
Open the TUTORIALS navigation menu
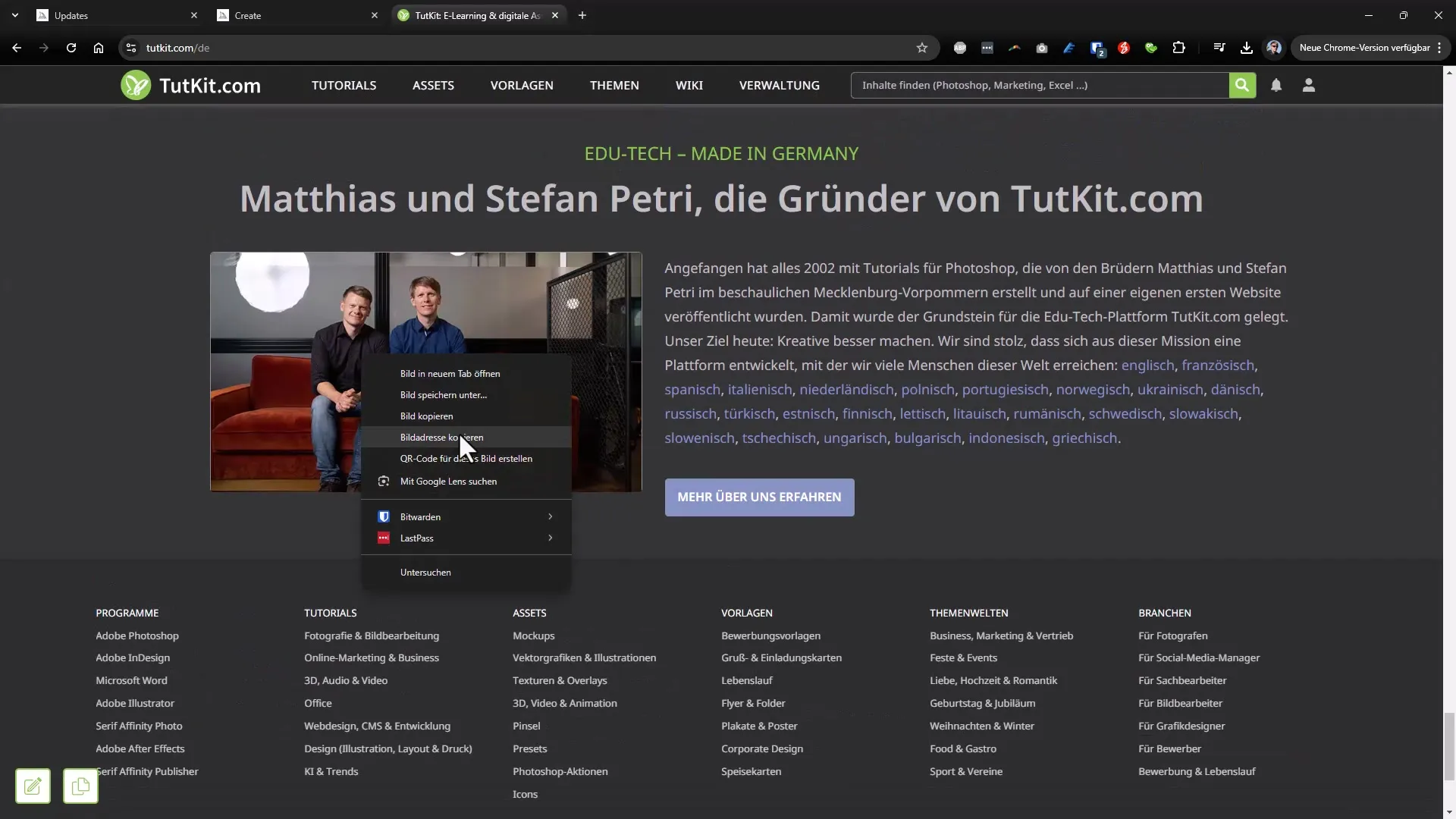click(344, 85)
